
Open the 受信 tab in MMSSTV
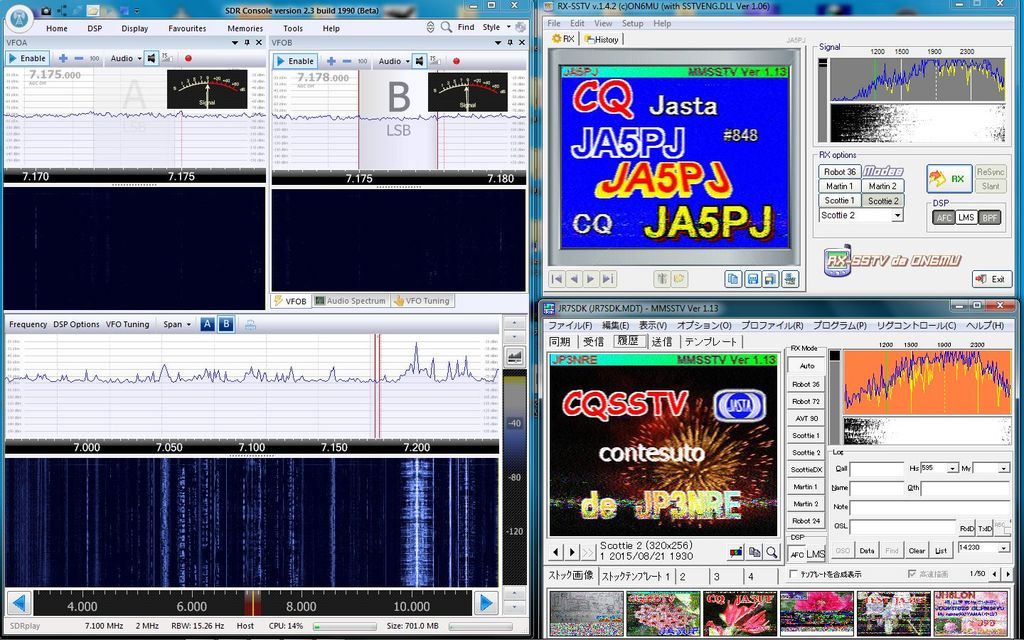[593, 342]
